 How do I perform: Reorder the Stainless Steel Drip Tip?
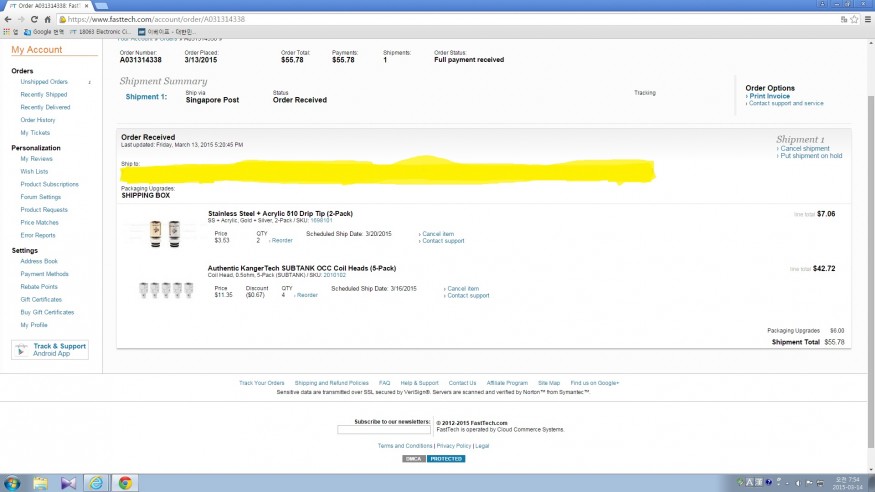[282, 240]
